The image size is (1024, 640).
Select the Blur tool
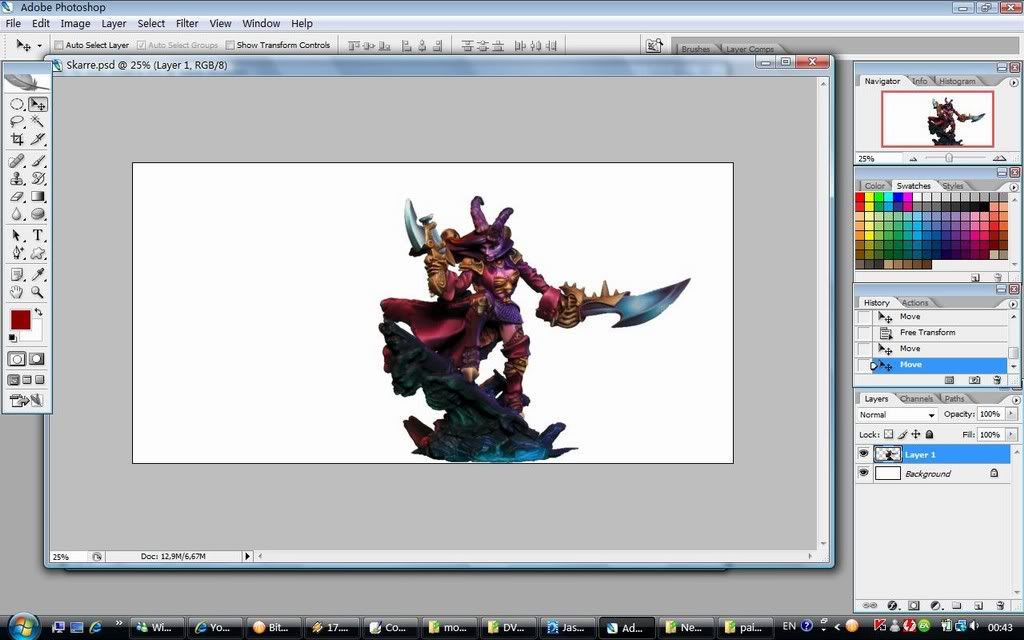(17, 214)
